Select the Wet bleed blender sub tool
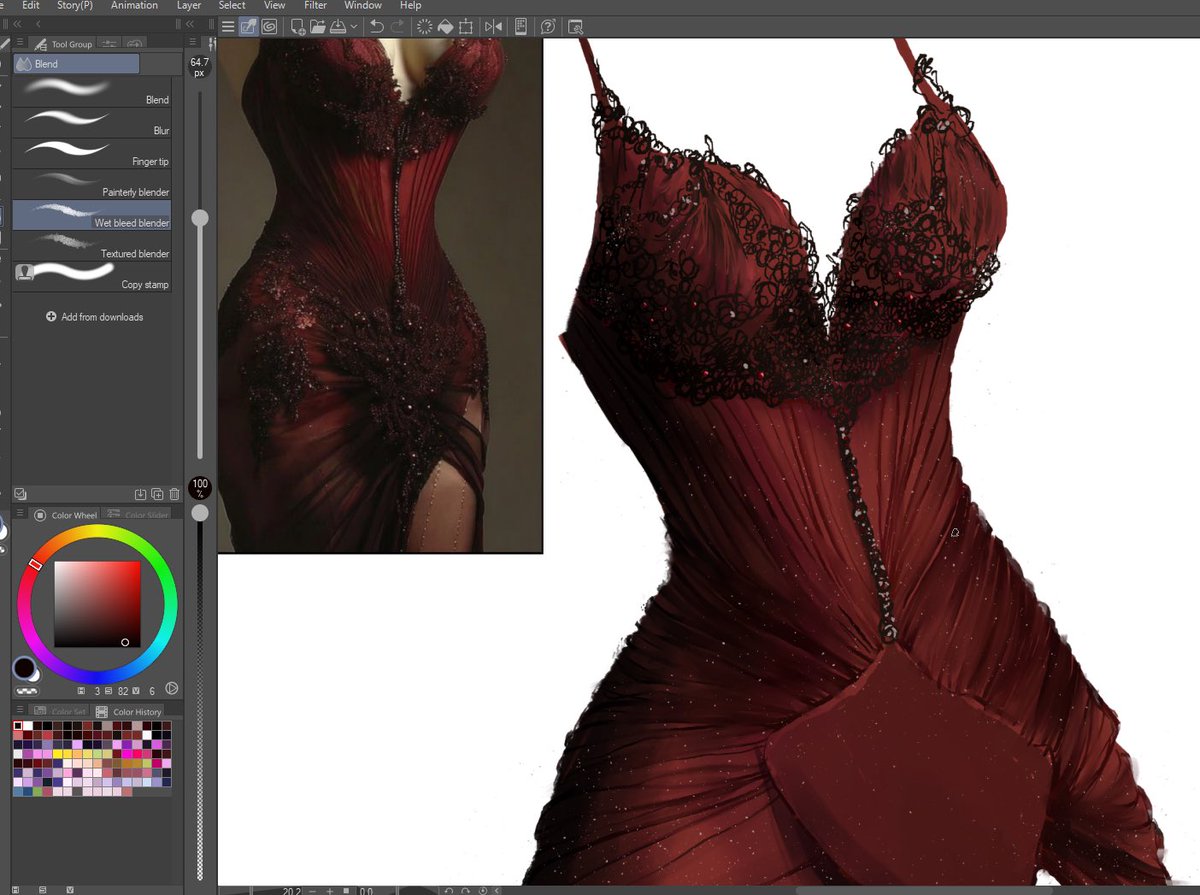Image resolution: width=1200 pixels, height=895 pixels. point(92,216)
